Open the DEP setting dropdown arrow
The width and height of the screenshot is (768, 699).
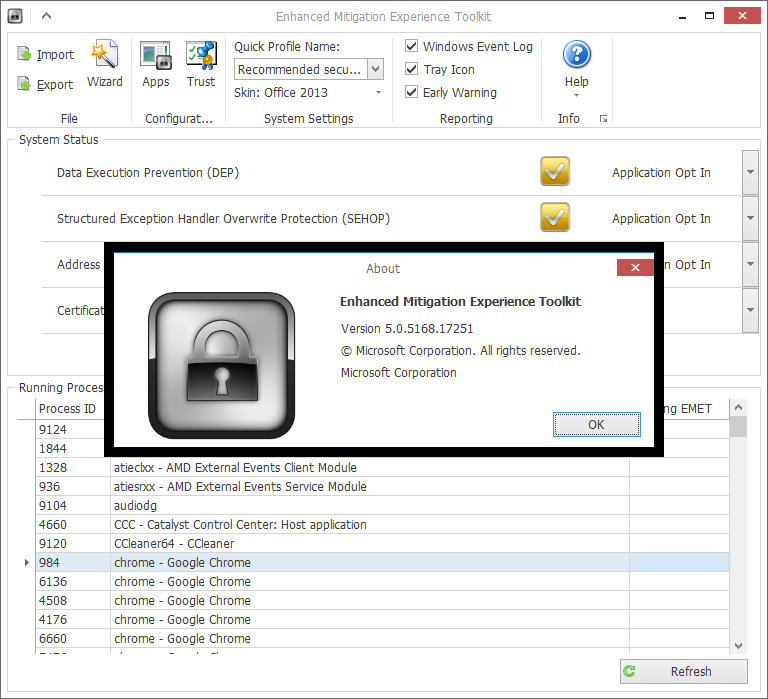click(x=750, y=172)
